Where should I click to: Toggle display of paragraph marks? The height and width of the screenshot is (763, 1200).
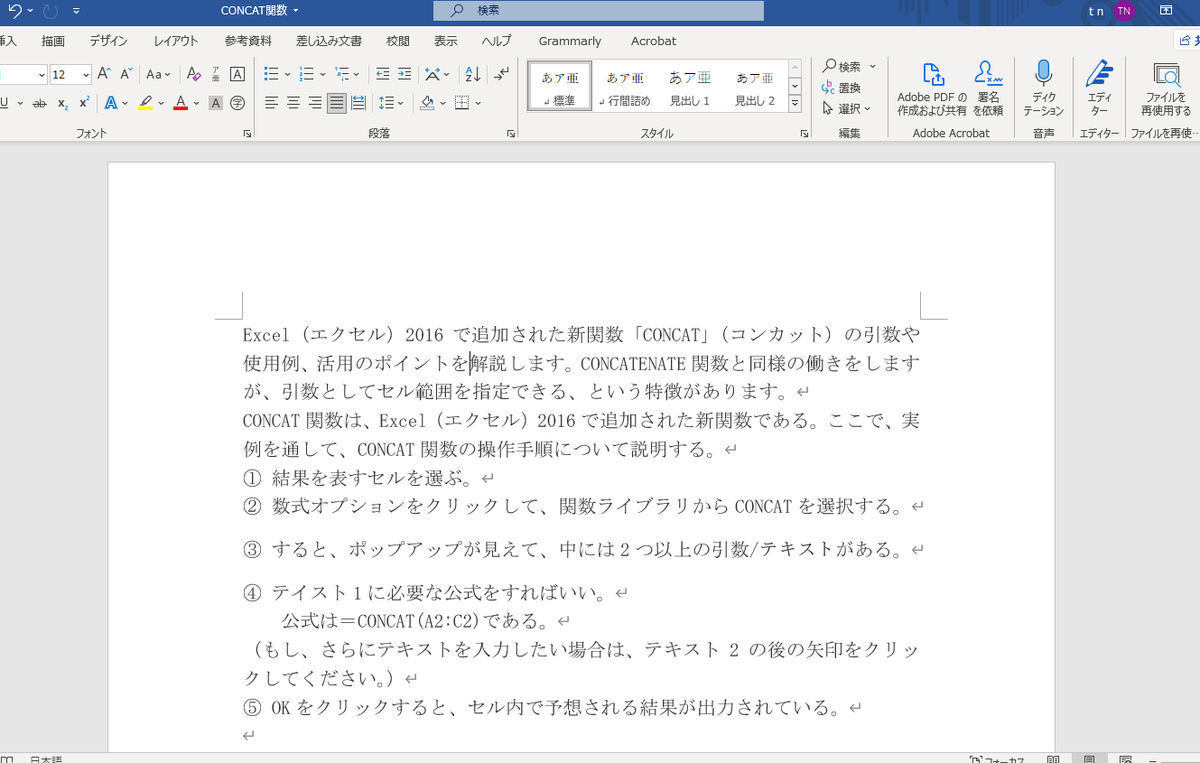pyautogui.click(x=501, y=74)
